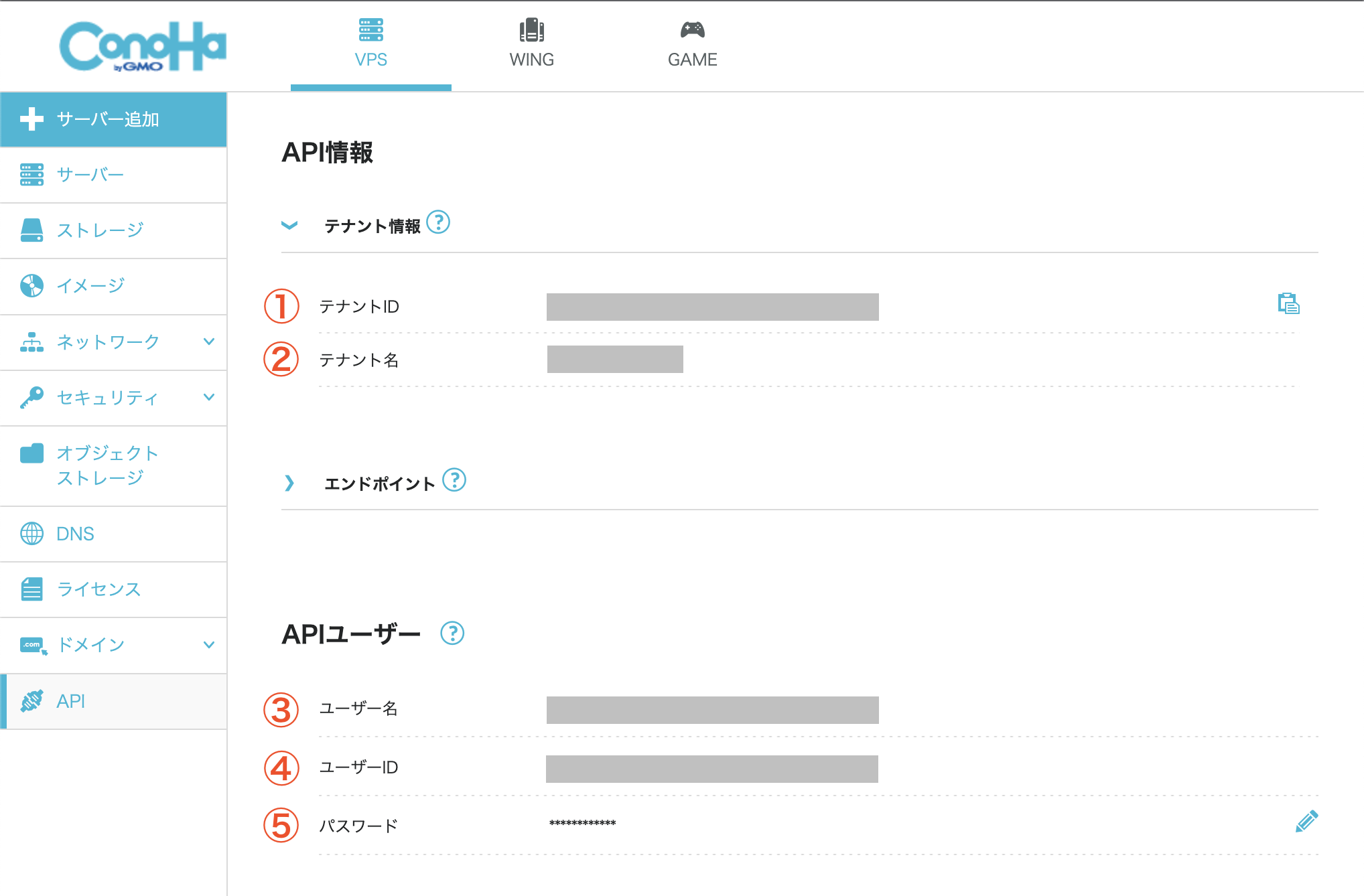Open サーバー in the sidebar

[113, 175]
